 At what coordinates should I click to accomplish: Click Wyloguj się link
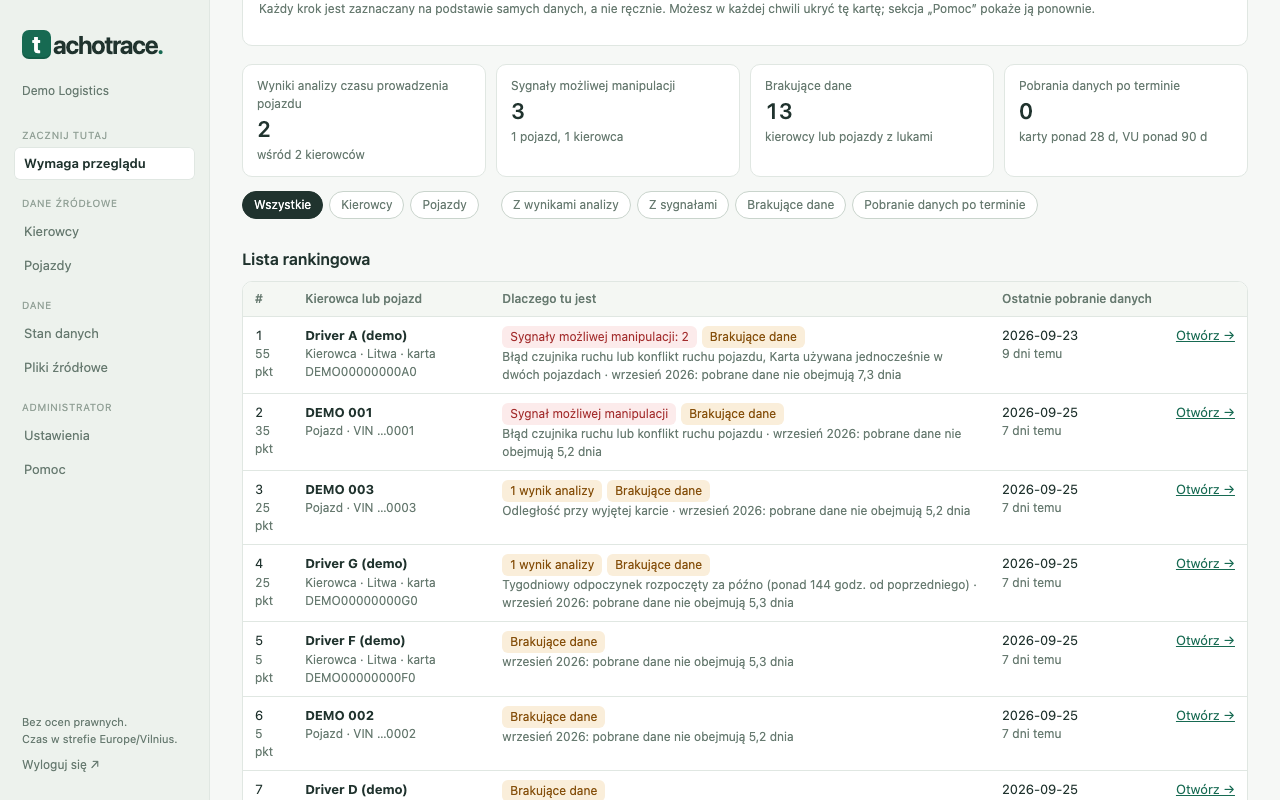pyautogui.click(x=61, y=765)
